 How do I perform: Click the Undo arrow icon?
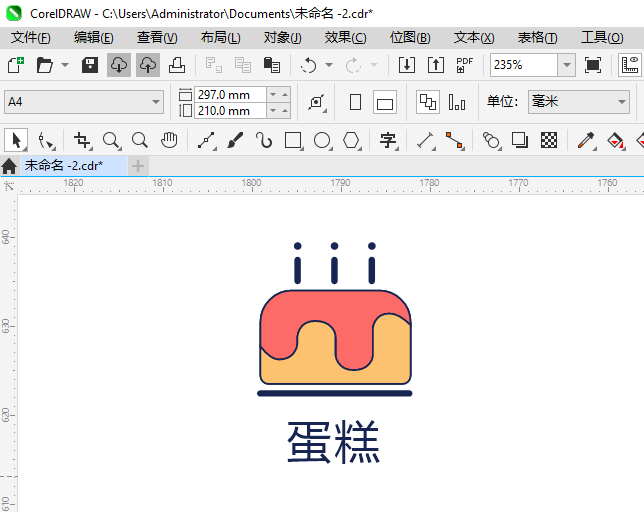coord(308,65)
